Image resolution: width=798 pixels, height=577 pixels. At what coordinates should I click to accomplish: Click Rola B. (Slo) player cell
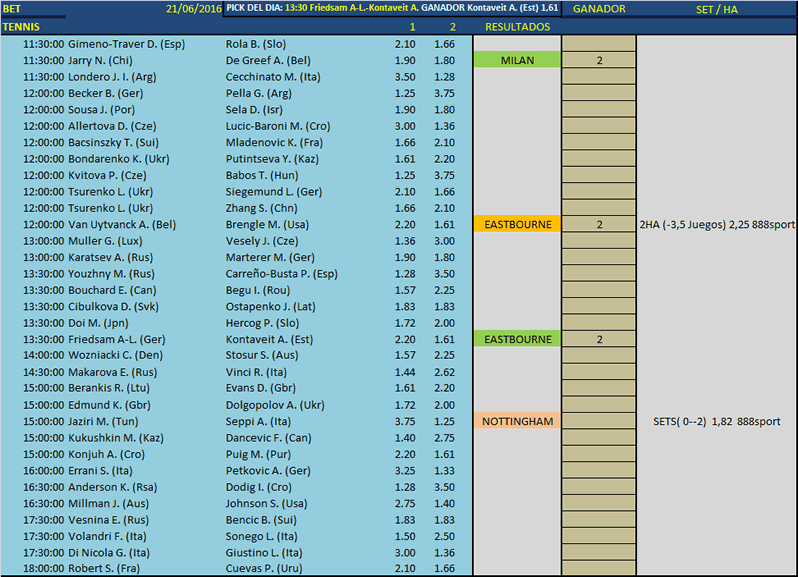(x=255, y=44)
